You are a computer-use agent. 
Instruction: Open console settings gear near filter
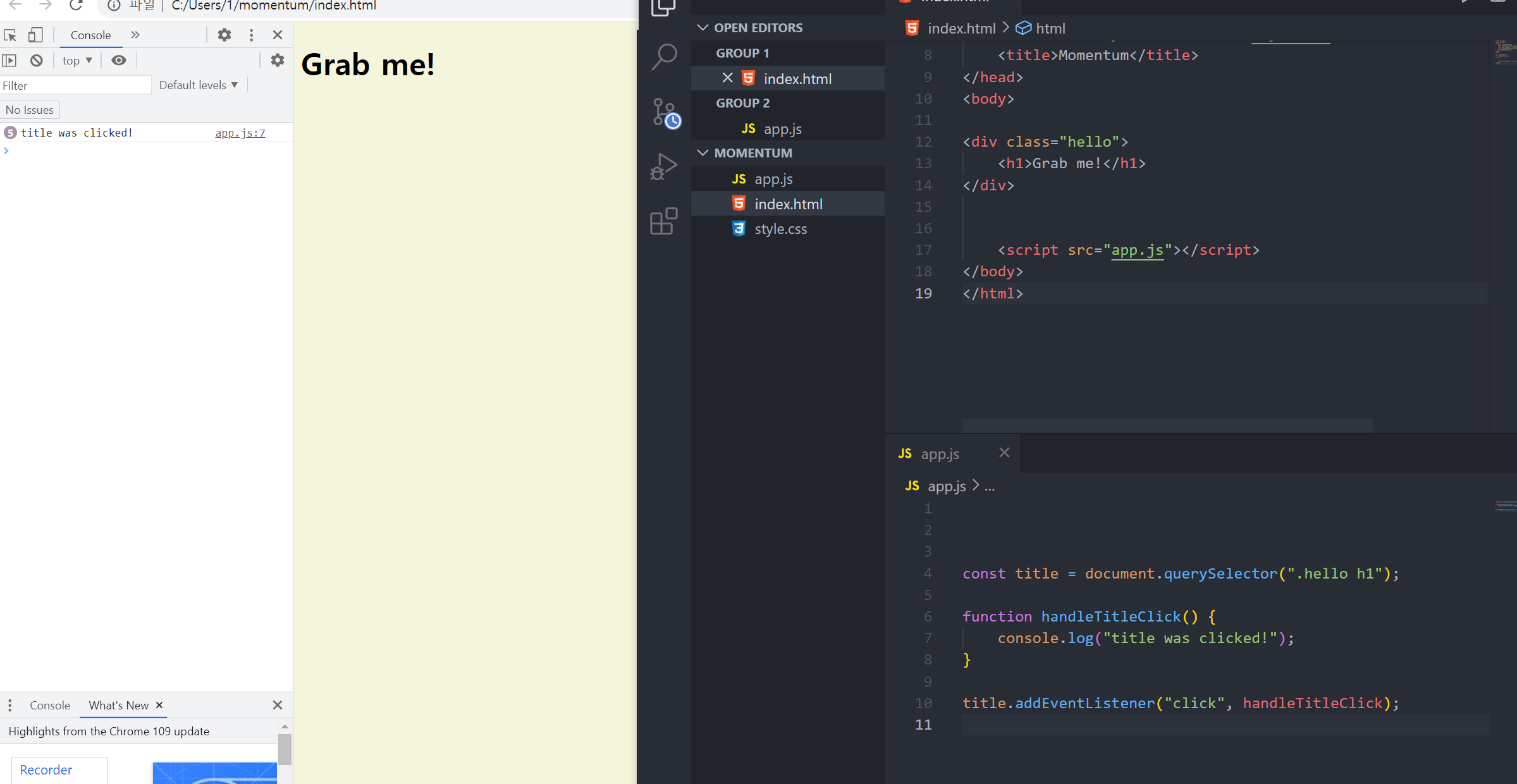pos(277,60)
